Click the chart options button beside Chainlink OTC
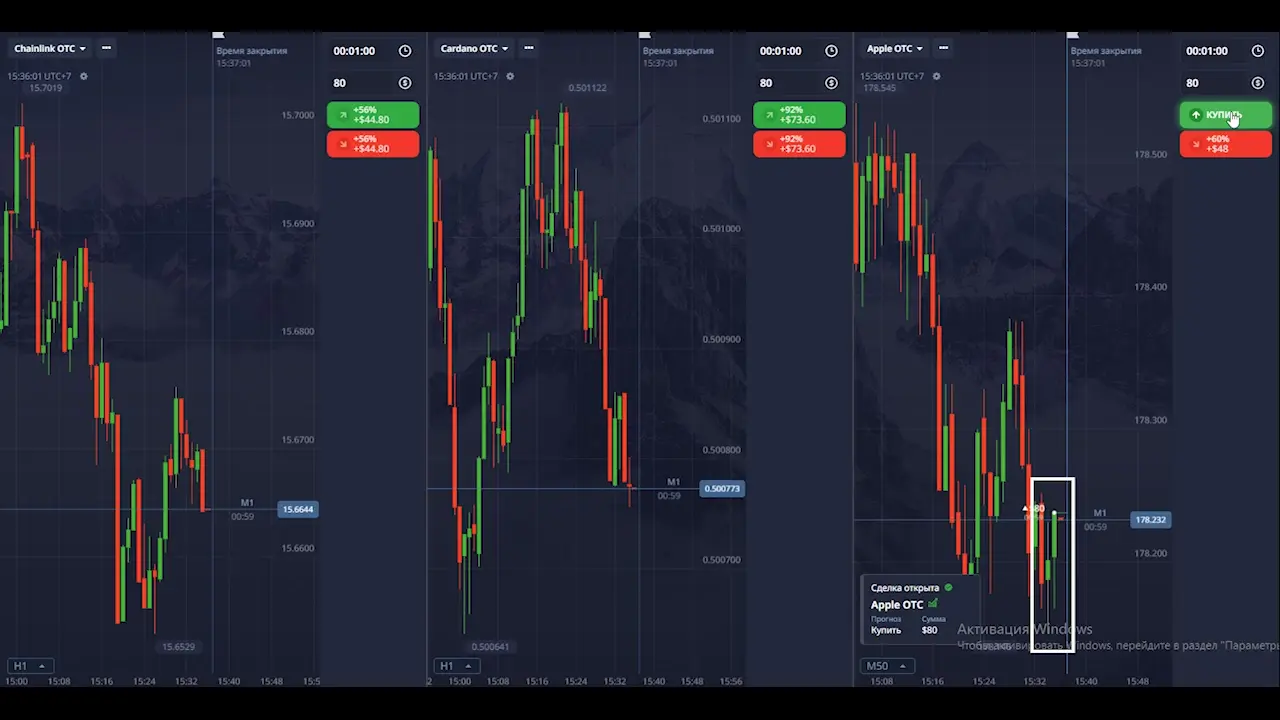Image resolution: width=1280 pixels, height=720 pixels. tap(106, 48)
